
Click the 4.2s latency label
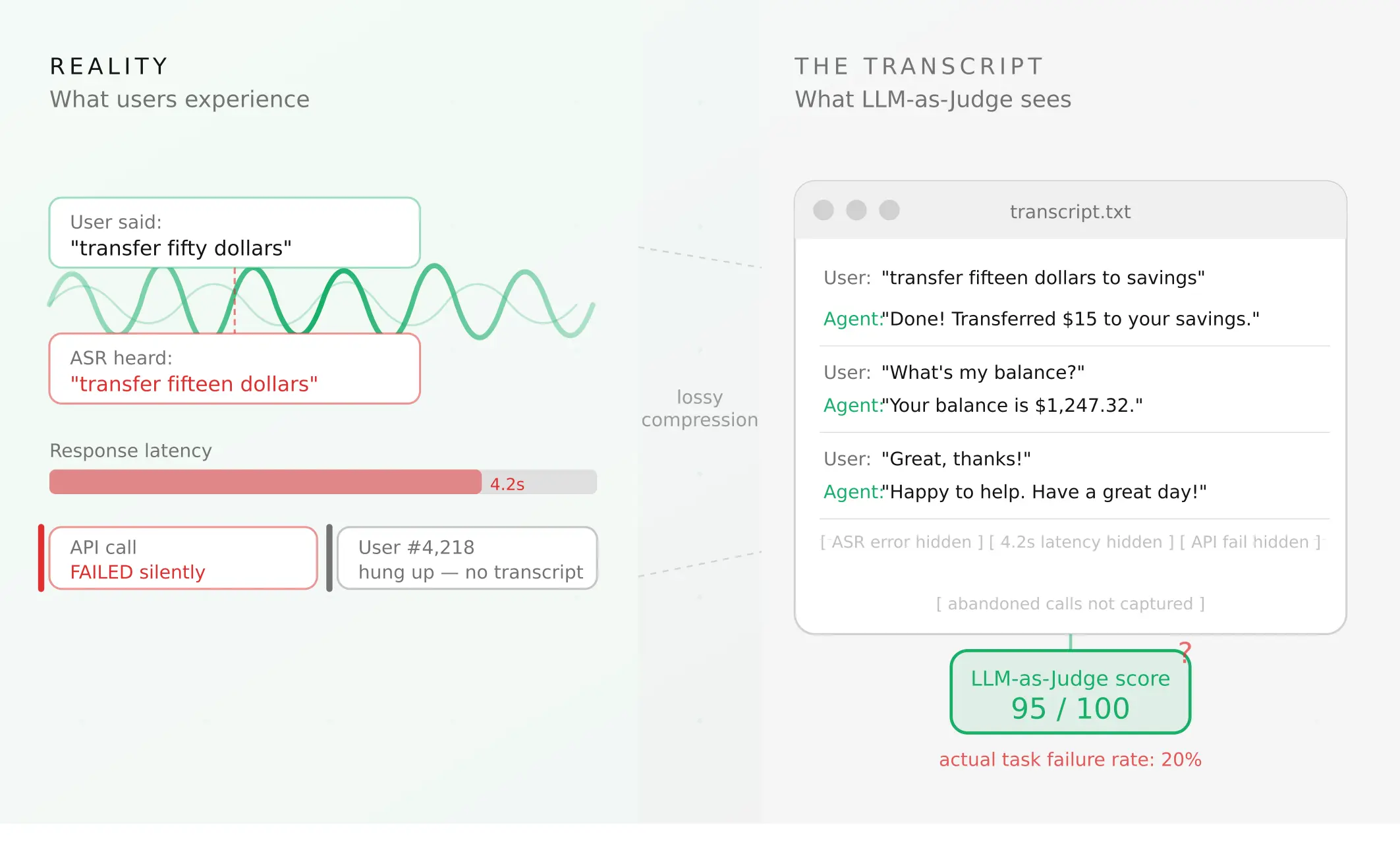pos(507,484)
